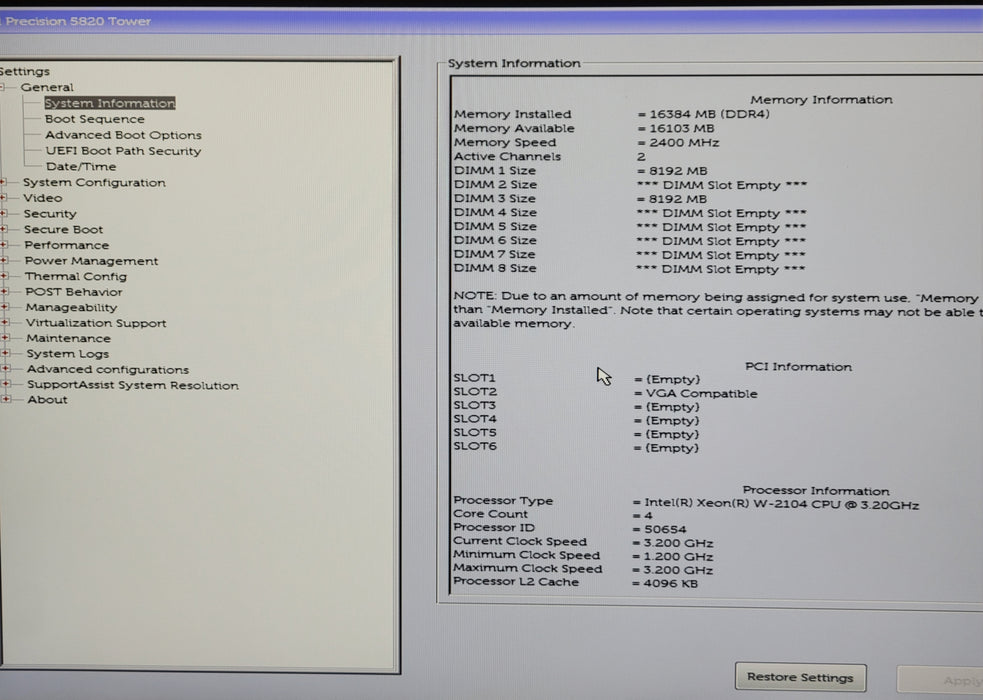Click the SLOT2 VGA Compatible value

click(696, 394)
